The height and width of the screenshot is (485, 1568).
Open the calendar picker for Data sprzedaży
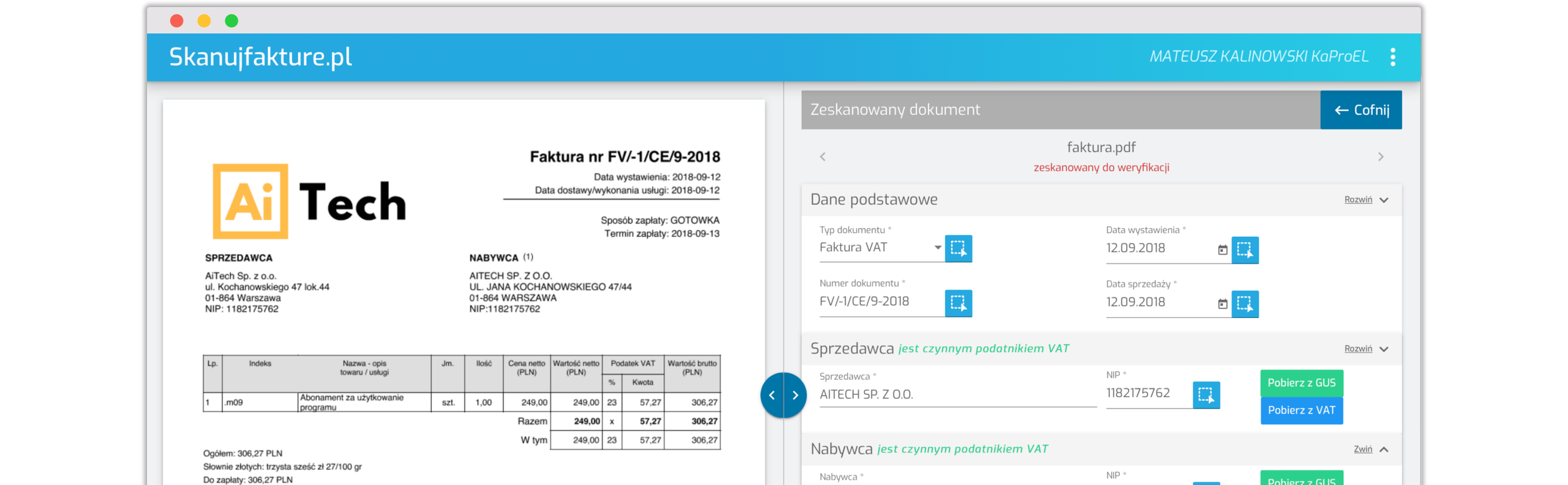[x=1222, y=303]
